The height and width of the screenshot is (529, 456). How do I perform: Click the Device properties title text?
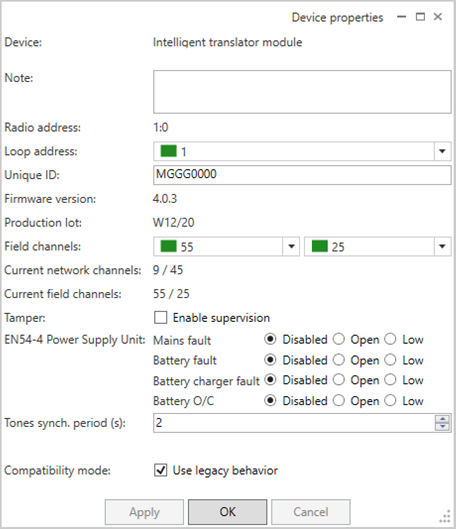[x=337, y=18]
